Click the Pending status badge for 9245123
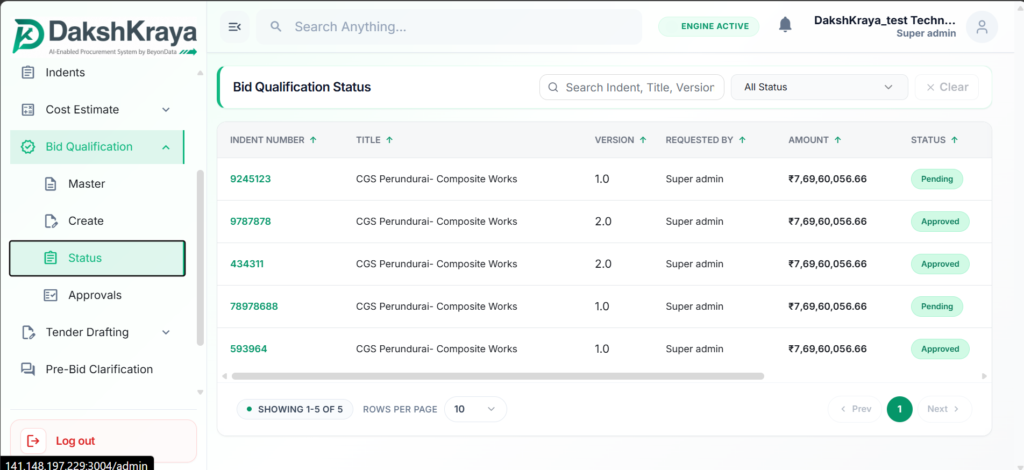Screen dimensions: 1024x470 (x=936, y=179)
